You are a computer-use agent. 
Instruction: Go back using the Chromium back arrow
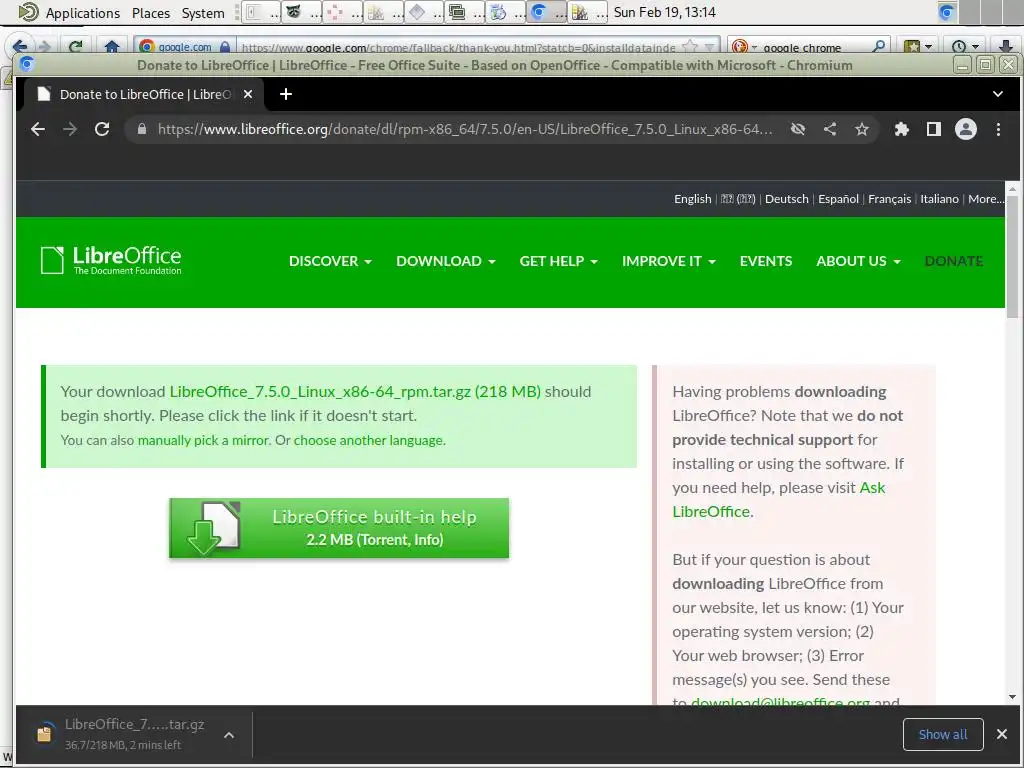[38, 129]
